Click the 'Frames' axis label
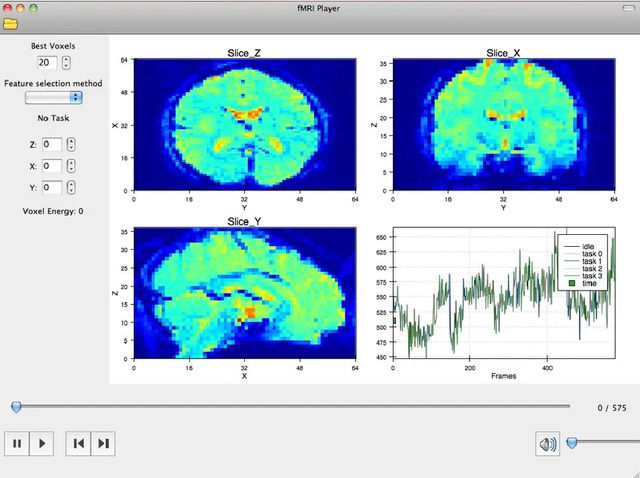640x478 pixels. 503,376
